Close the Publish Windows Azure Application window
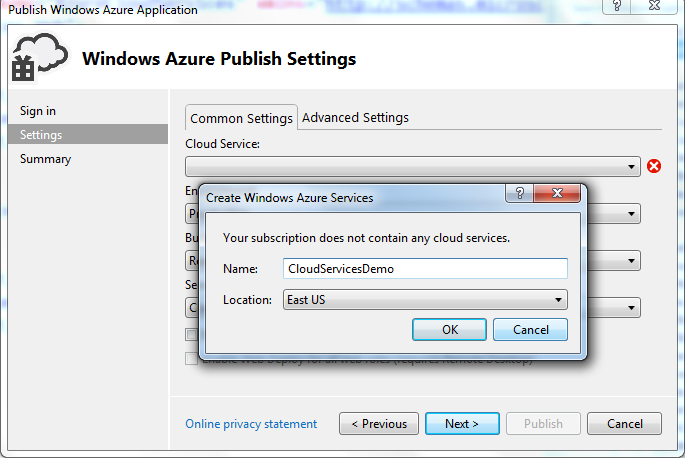The image size is (685, 458). click(x=654, y=6)
